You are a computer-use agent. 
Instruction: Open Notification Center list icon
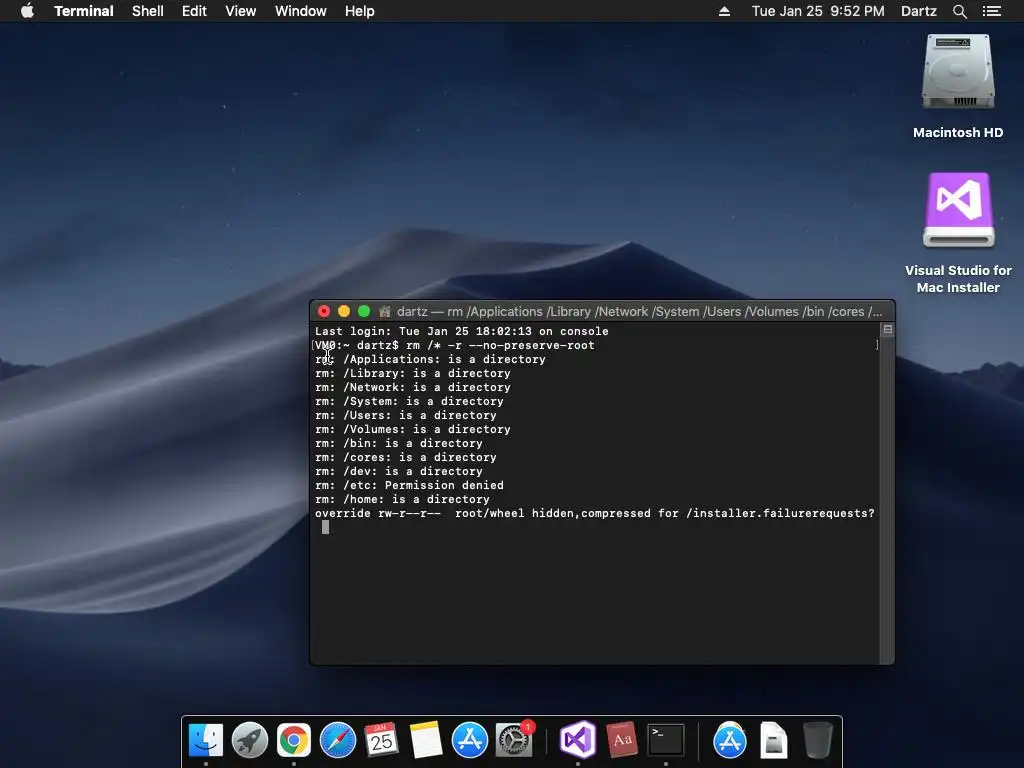tap(992, 11)
